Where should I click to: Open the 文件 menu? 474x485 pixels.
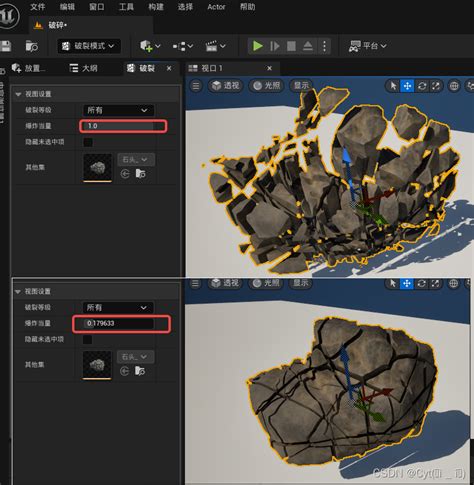pyautogui.click(x=38, y=7)
